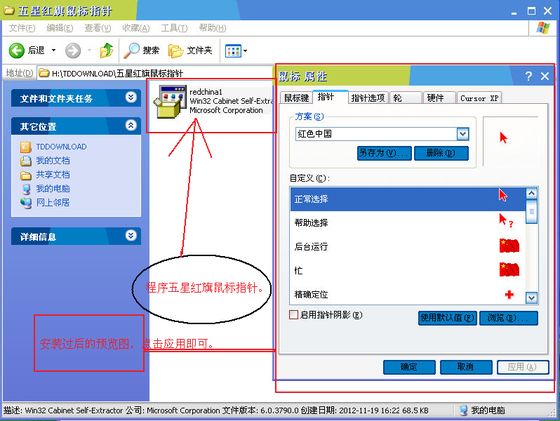
Task: Click the green Back arrow icon
Action: click(x=16, y=51)
